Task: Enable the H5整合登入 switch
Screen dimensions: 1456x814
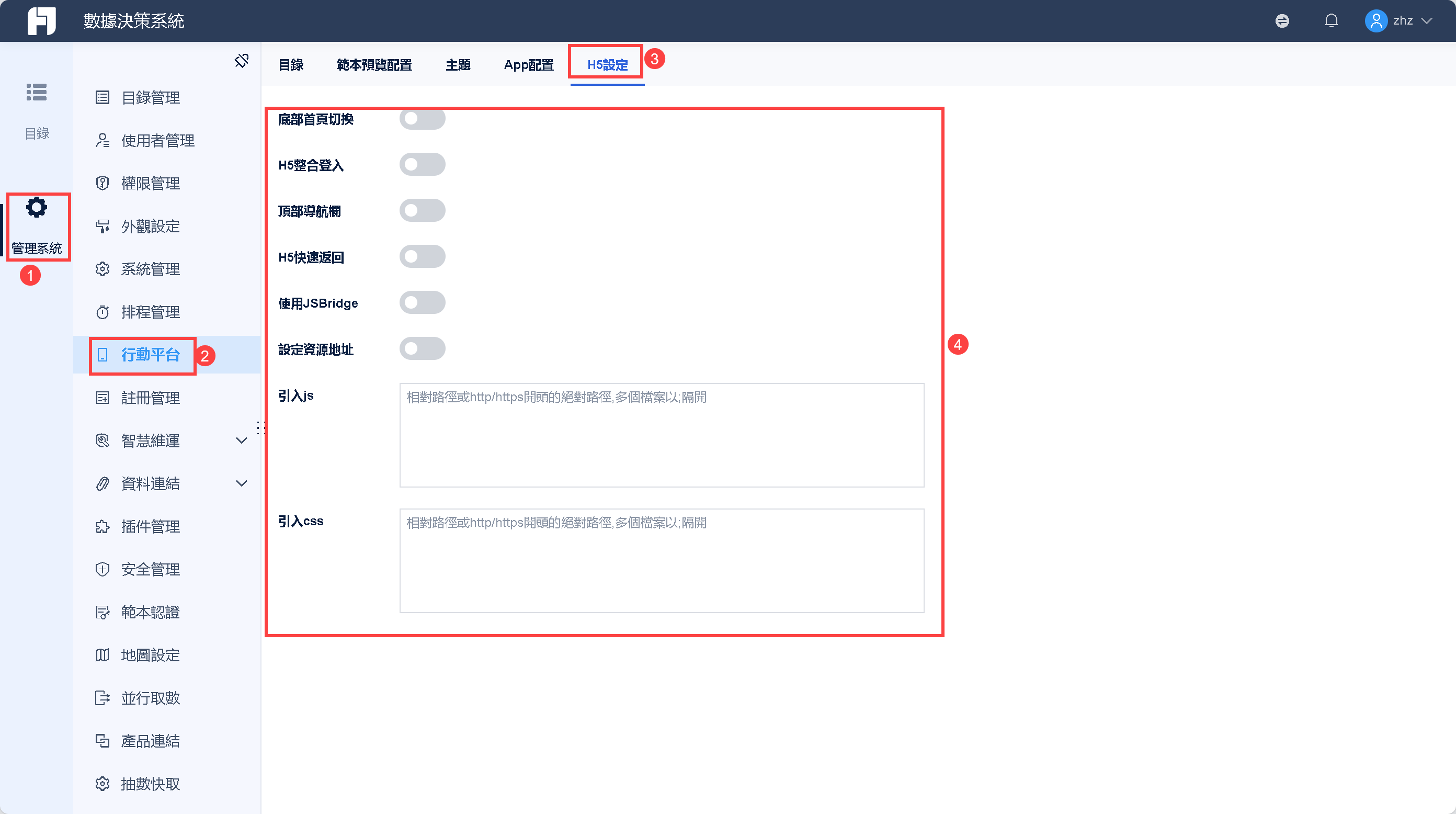Action: 422,164
